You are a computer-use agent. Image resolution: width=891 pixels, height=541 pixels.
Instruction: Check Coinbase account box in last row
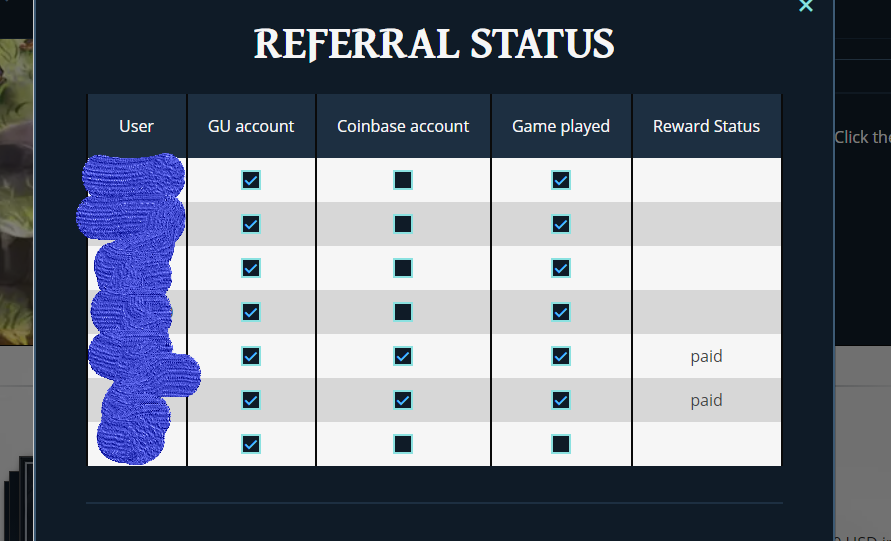tap(403, 444)
